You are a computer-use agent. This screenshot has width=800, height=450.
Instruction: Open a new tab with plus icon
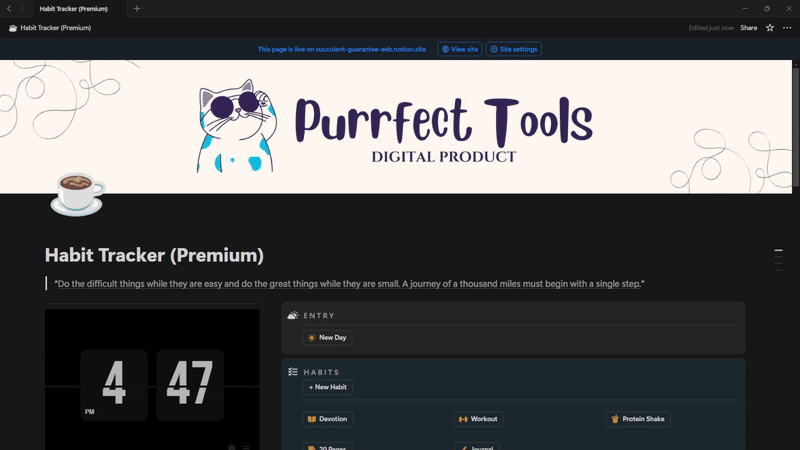[137, 9]
